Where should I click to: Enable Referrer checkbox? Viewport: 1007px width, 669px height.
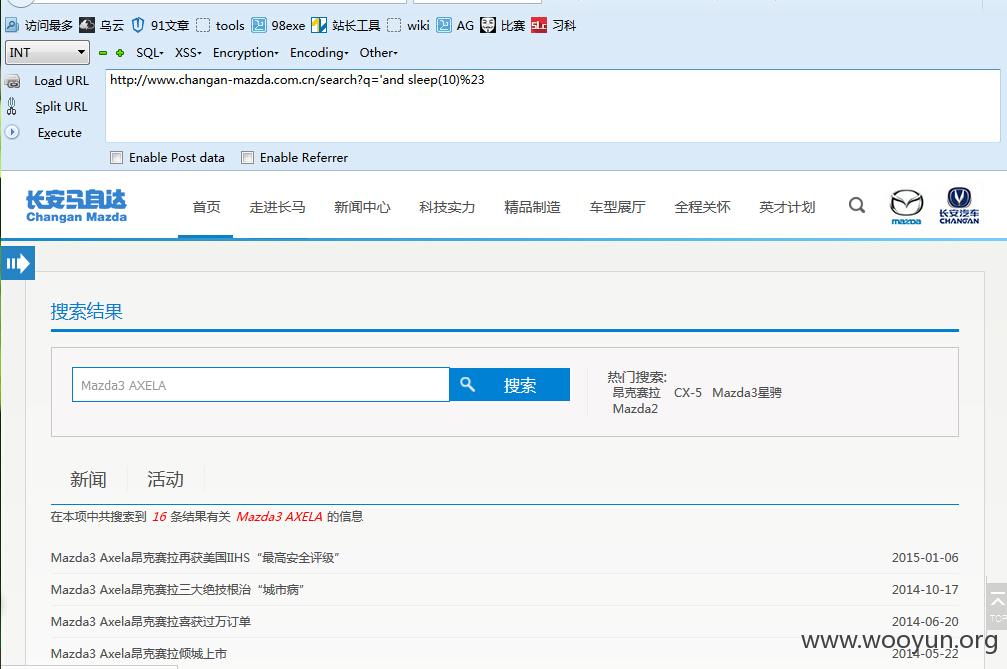[247, 157]
